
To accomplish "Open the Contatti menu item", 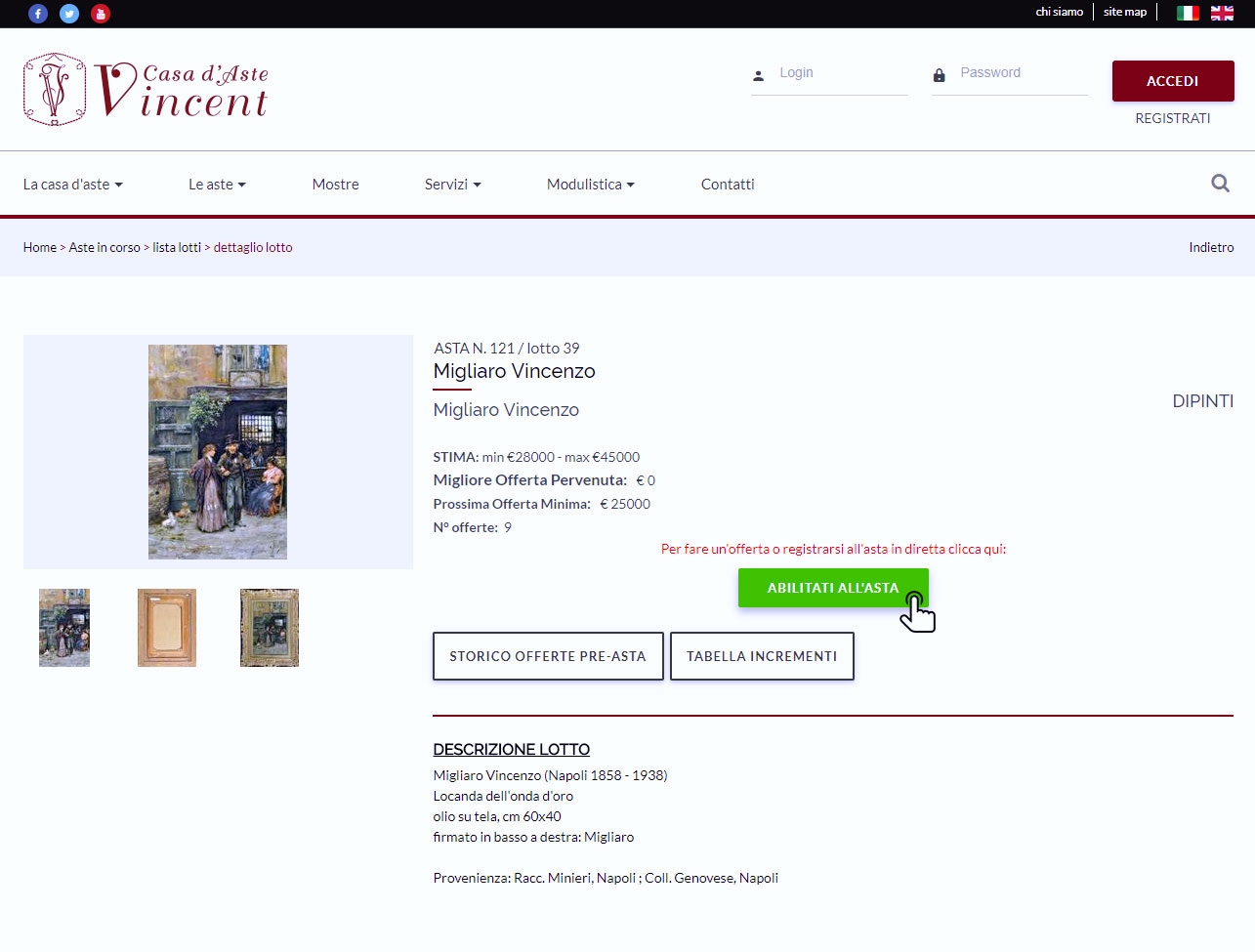I will pos(728,185).
